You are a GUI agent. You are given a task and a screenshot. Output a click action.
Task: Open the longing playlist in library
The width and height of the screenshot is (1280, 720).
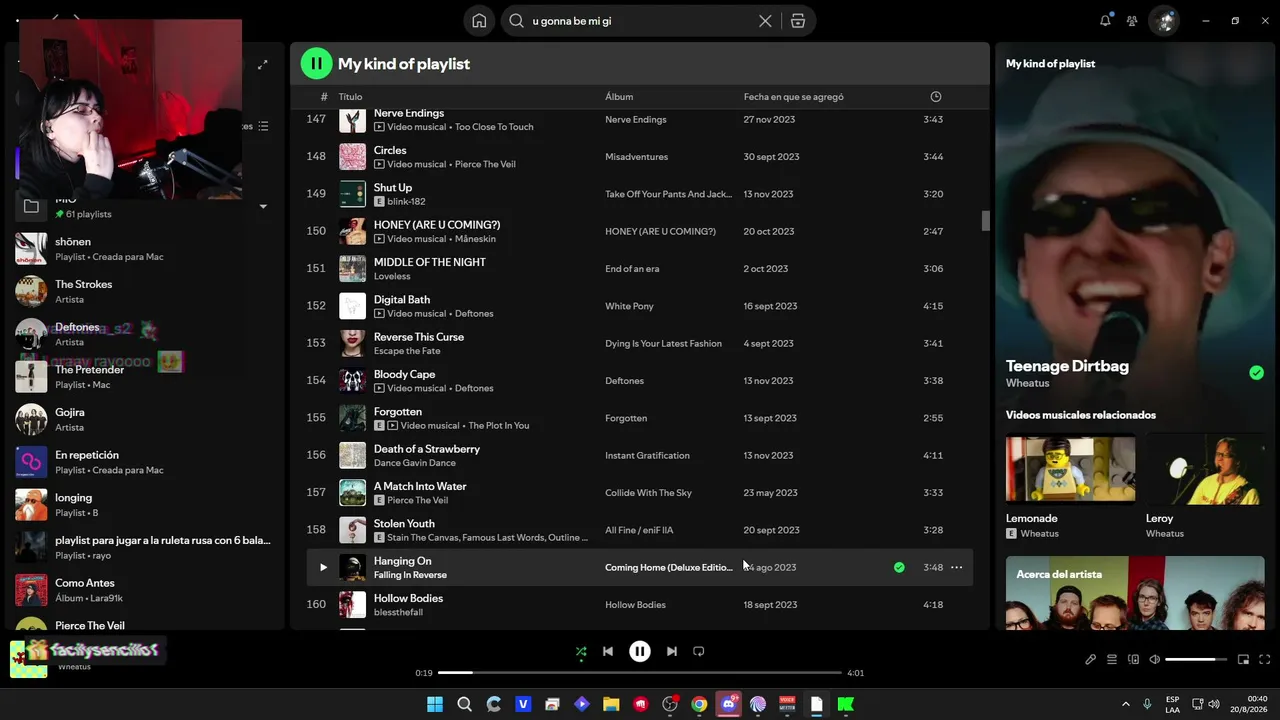[x=145, y=505]
